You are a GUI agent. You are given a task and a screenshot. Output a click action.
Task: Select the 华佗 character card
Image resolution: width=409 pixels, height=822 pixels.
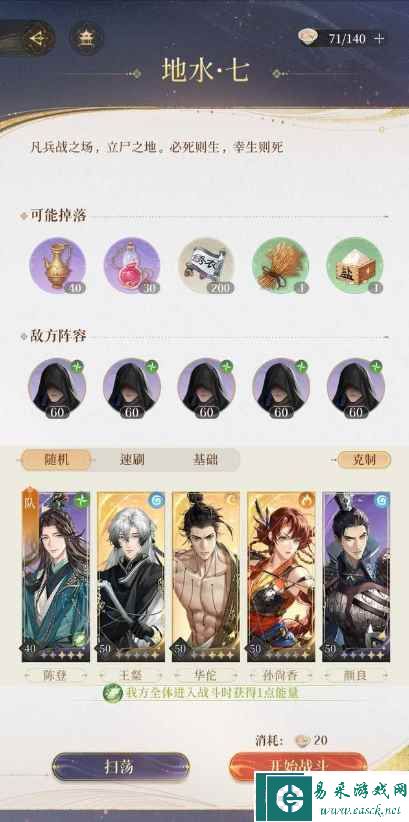tap(206, 577)
